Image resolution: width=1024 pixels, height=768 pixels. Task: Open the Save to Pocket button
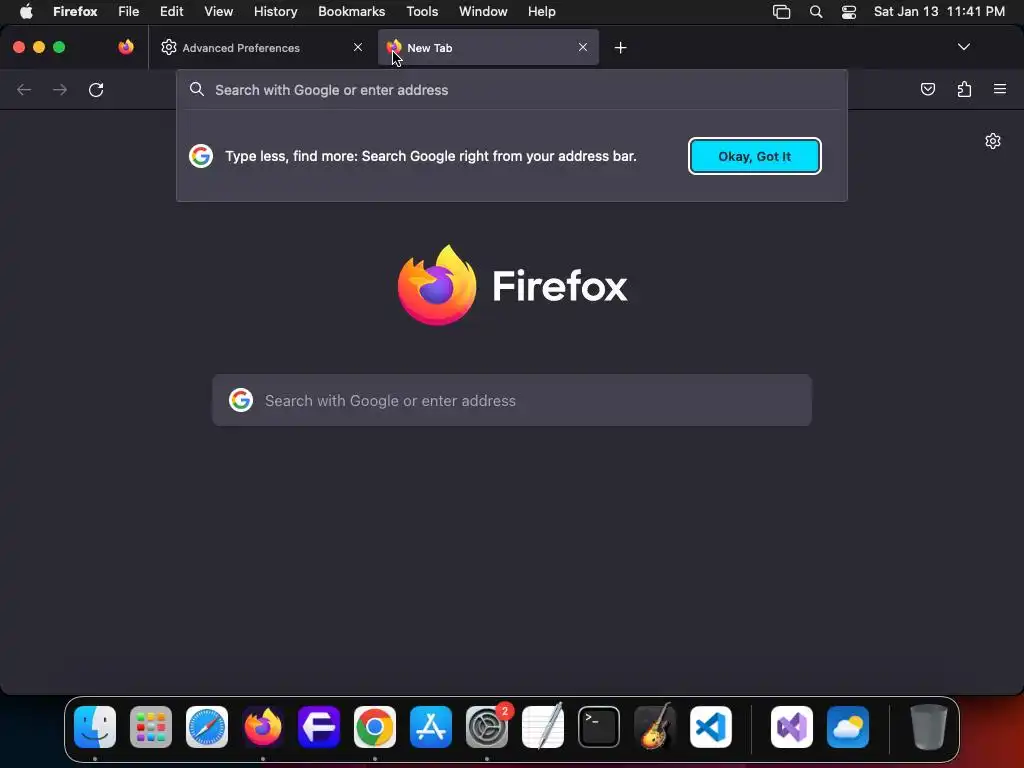[x=927, y=89]
